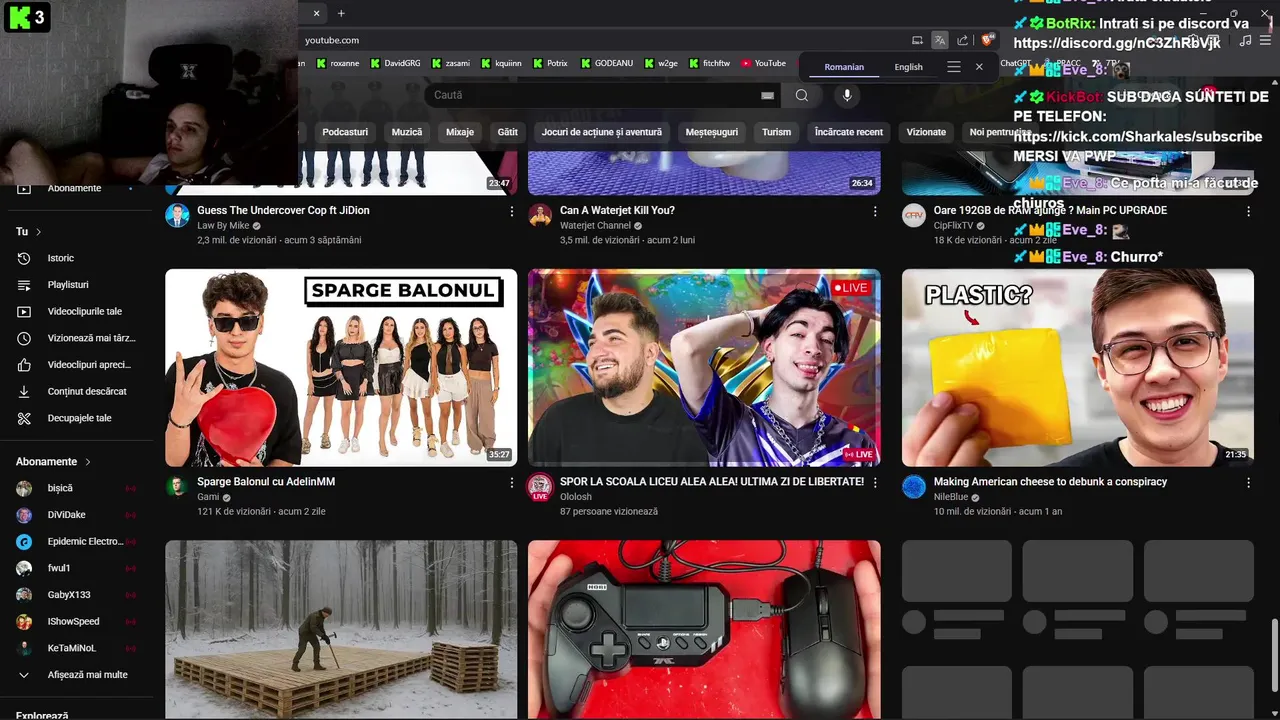Select the Meșteșuguri filter chip

point(712,132)
